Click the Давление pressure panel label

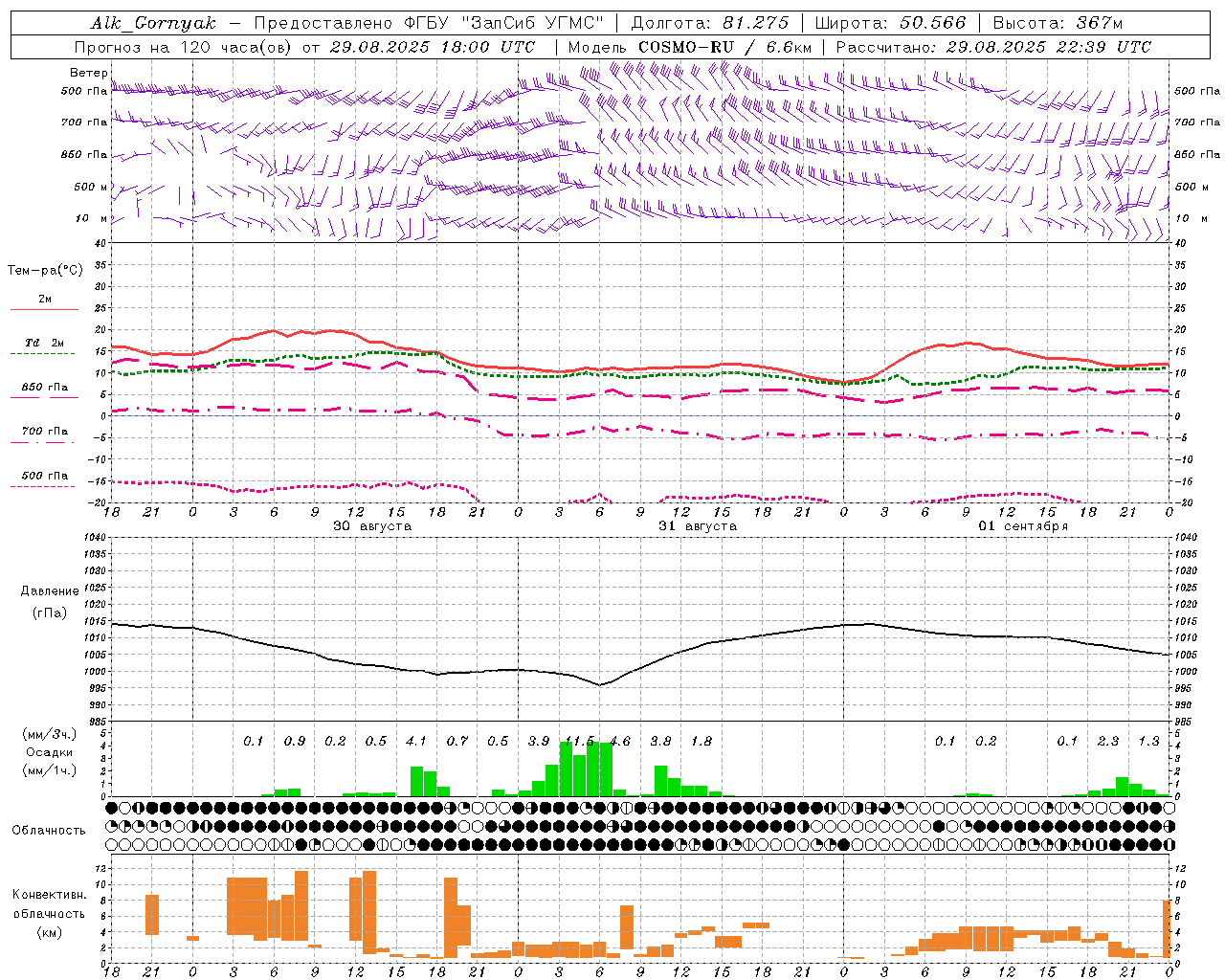[50, 591]
